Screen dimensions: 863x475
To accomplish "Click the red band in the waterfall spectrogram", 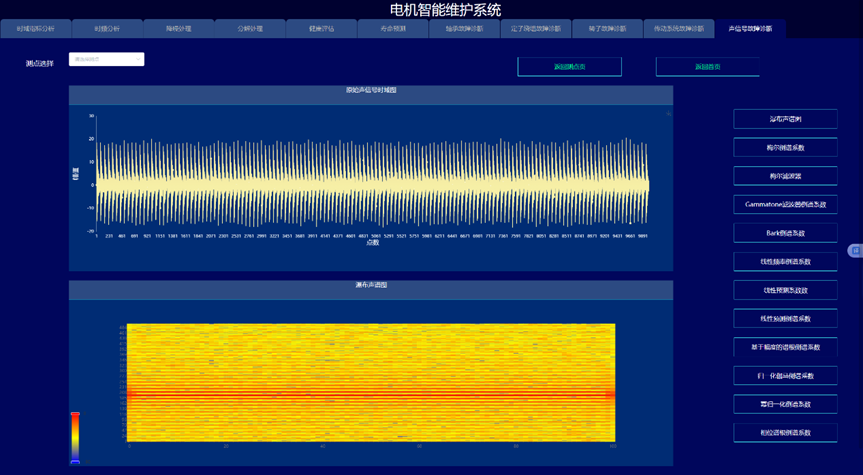I will [x=370, y=396].
